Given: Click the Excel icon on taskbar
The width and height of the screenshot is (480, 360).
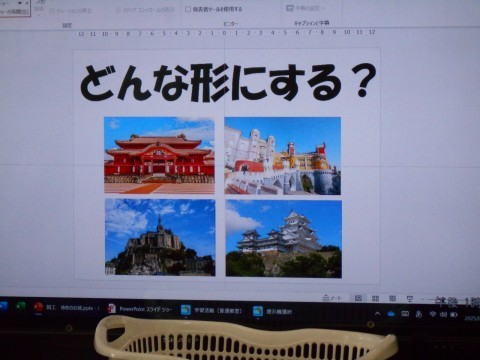Looking at the screenshot, I should tap(21, 305).
